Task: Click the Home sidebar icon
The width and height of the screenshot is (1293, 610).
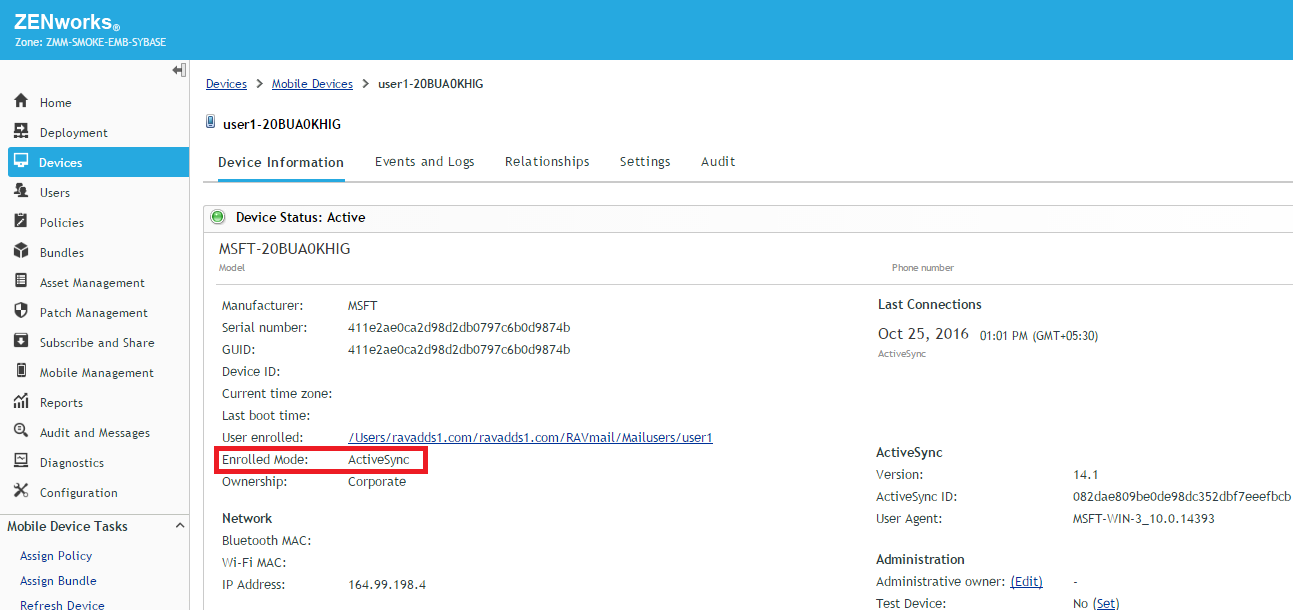Action: coord(21,102)
